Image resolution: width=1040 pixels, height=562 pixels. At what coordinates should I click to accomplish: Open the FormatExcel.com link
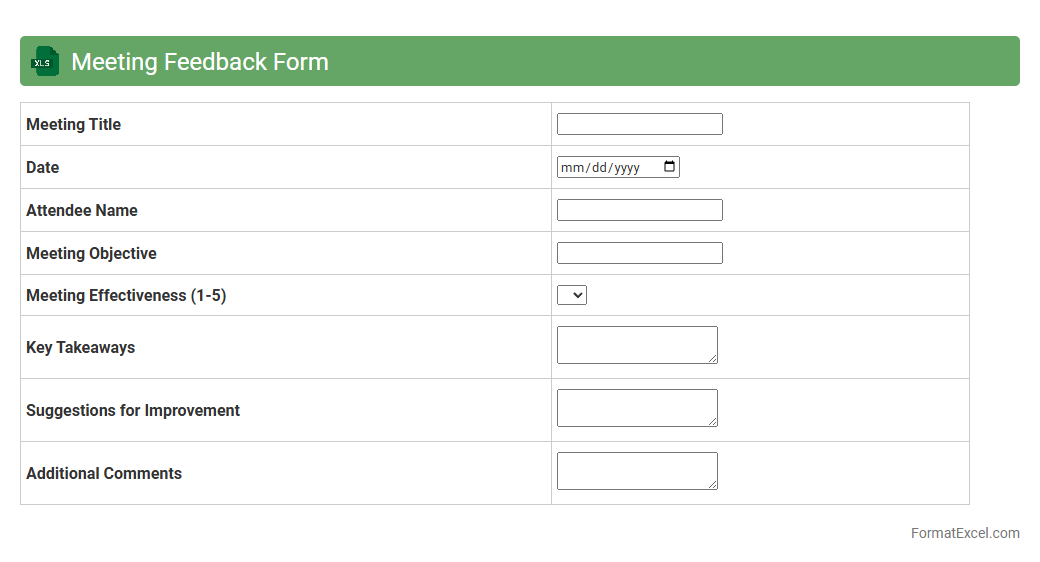(x=964, y=533)
